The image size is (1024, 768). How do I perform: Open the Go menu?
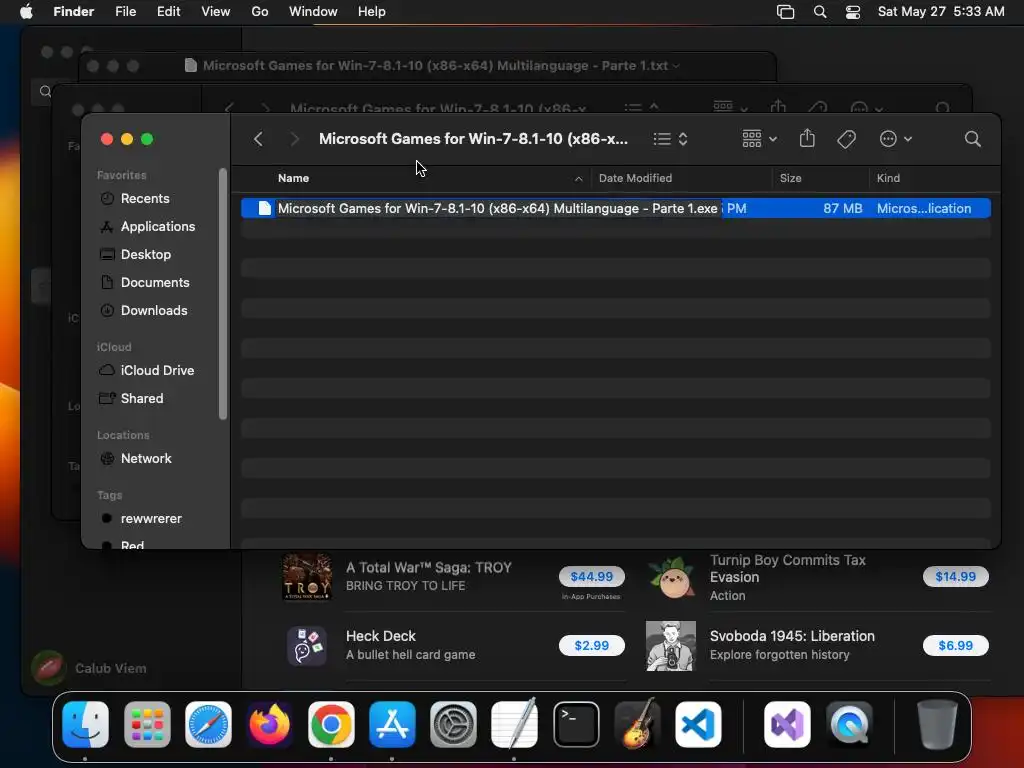[260, 12]
